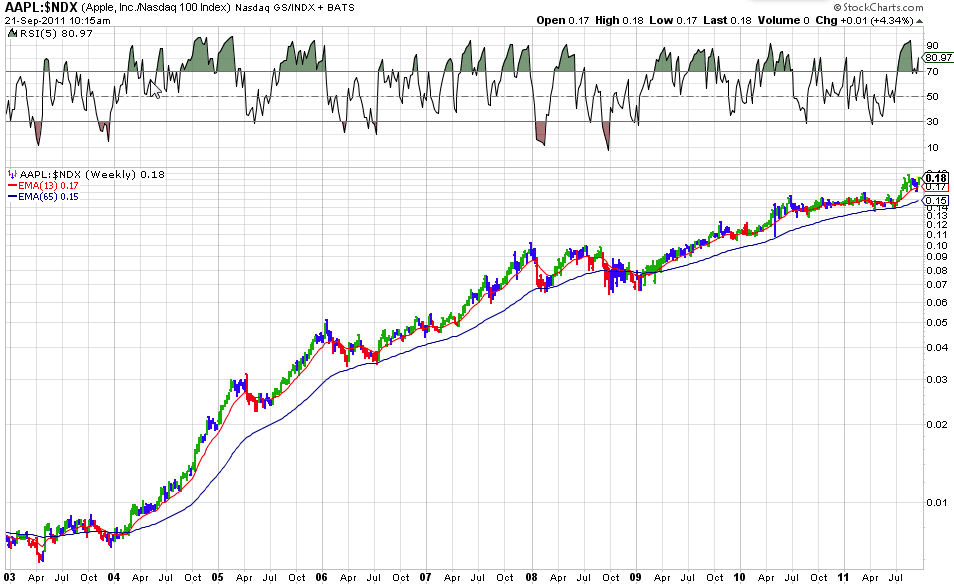
Task: Click the High 0.18 quote value
Action: click(619, 20)
